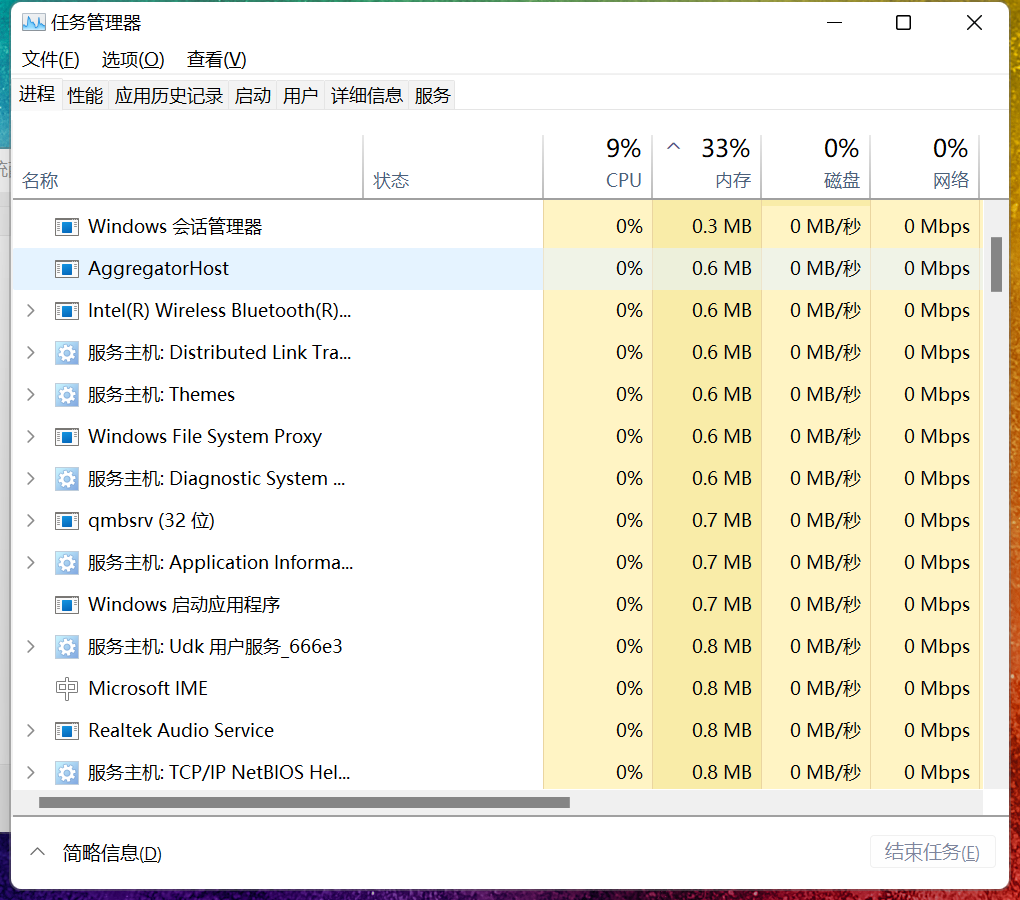Screen dimensions: 1020x900
Task: Click the Windows 启动应用程序 icon
Action: (x=67, y=605)
